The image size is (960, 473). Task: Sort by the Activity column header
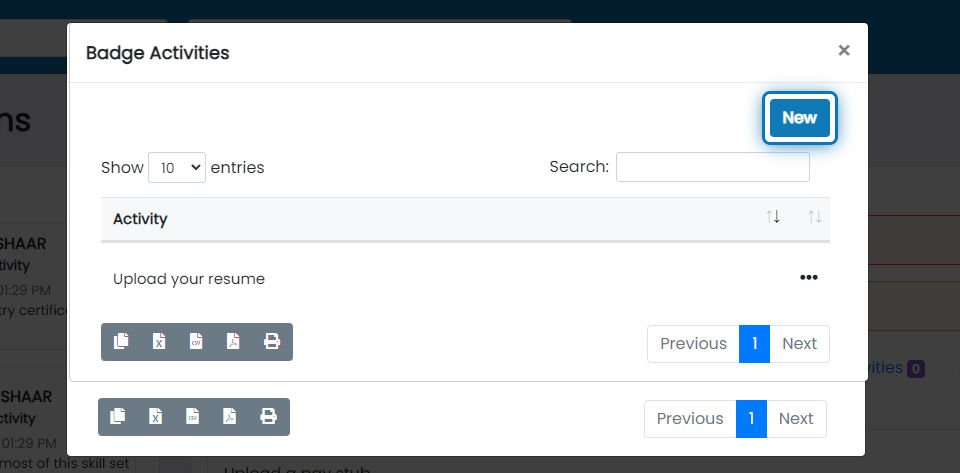tap(140, 218)
